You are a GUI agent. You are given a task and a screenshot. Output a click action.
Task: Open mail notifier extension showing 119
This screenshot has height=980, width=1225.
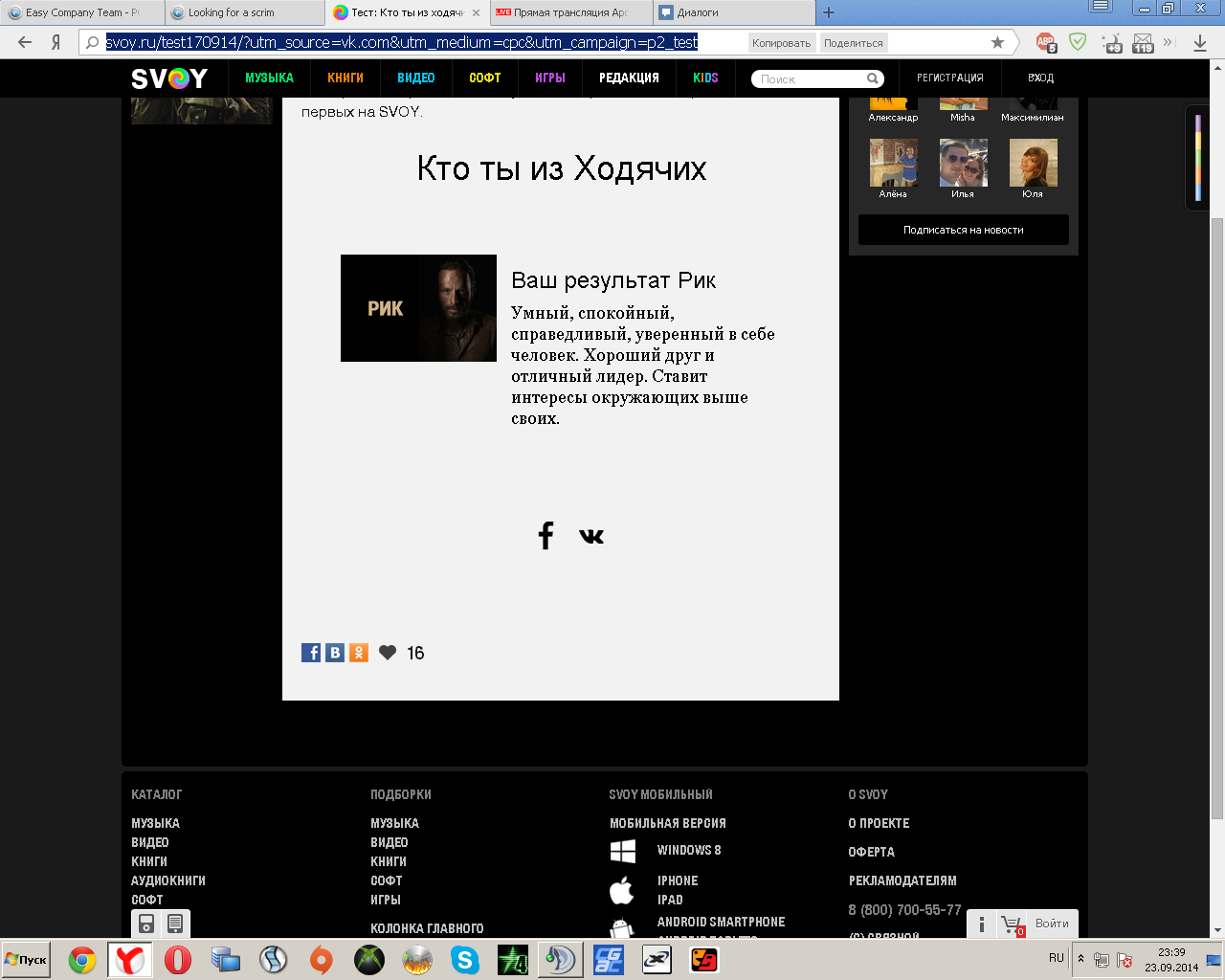click(1143, 43)
